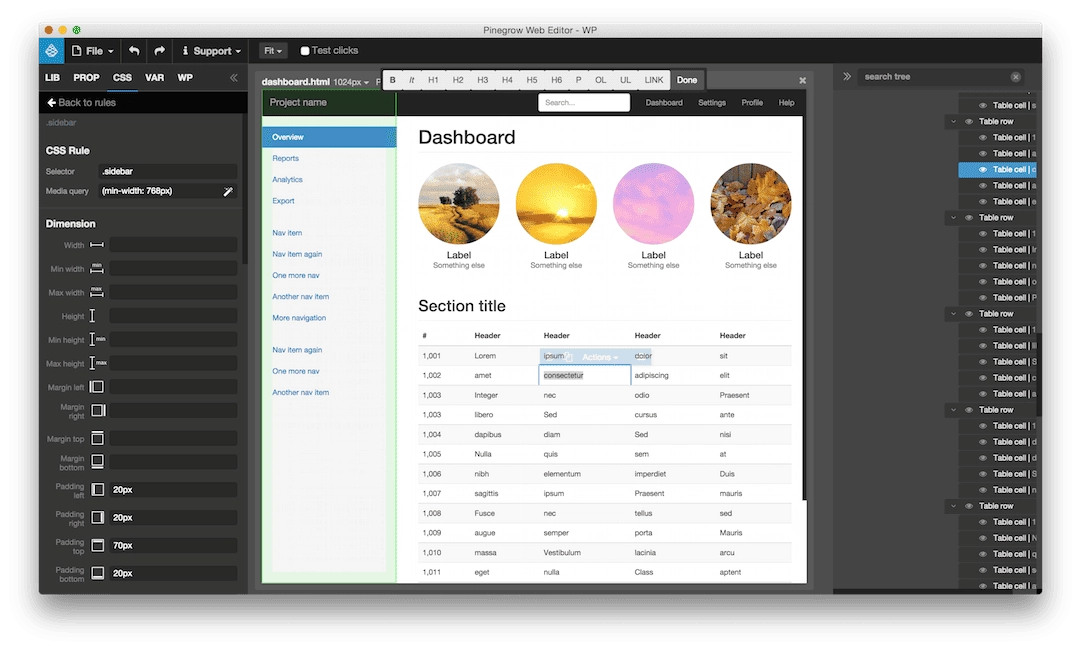Screen dimensions: 1081x650
Task: Select the CSS tab
Action: point(122,78)
